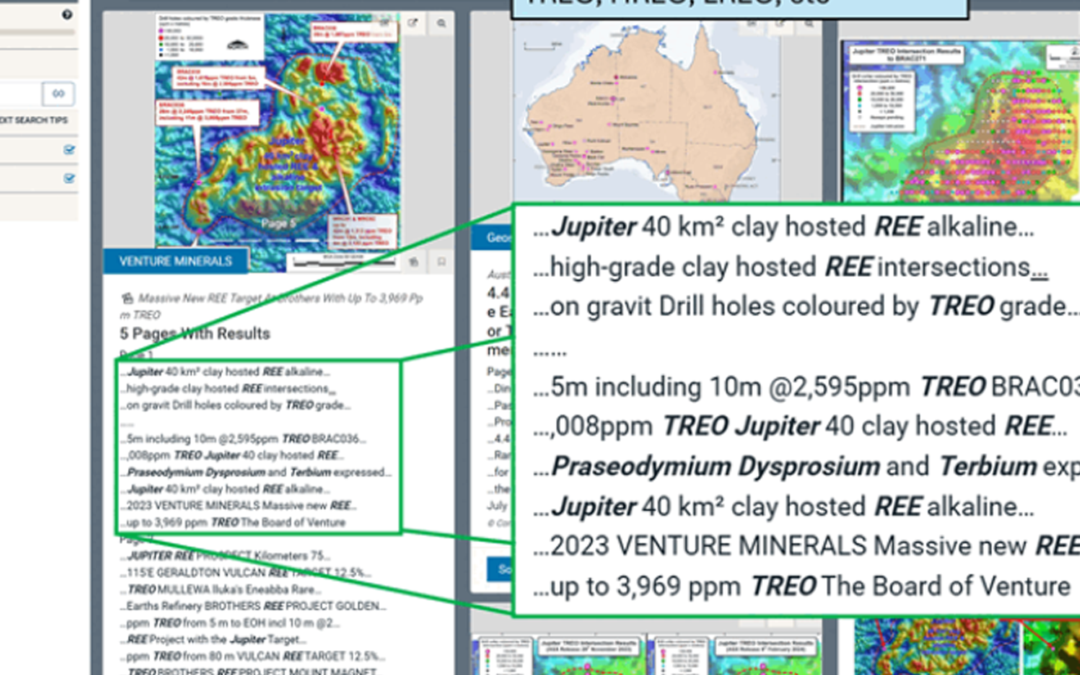Bookmark the Venture Minerals result
This screenshot has height=675, width=1080.
[x=440, y=262]
